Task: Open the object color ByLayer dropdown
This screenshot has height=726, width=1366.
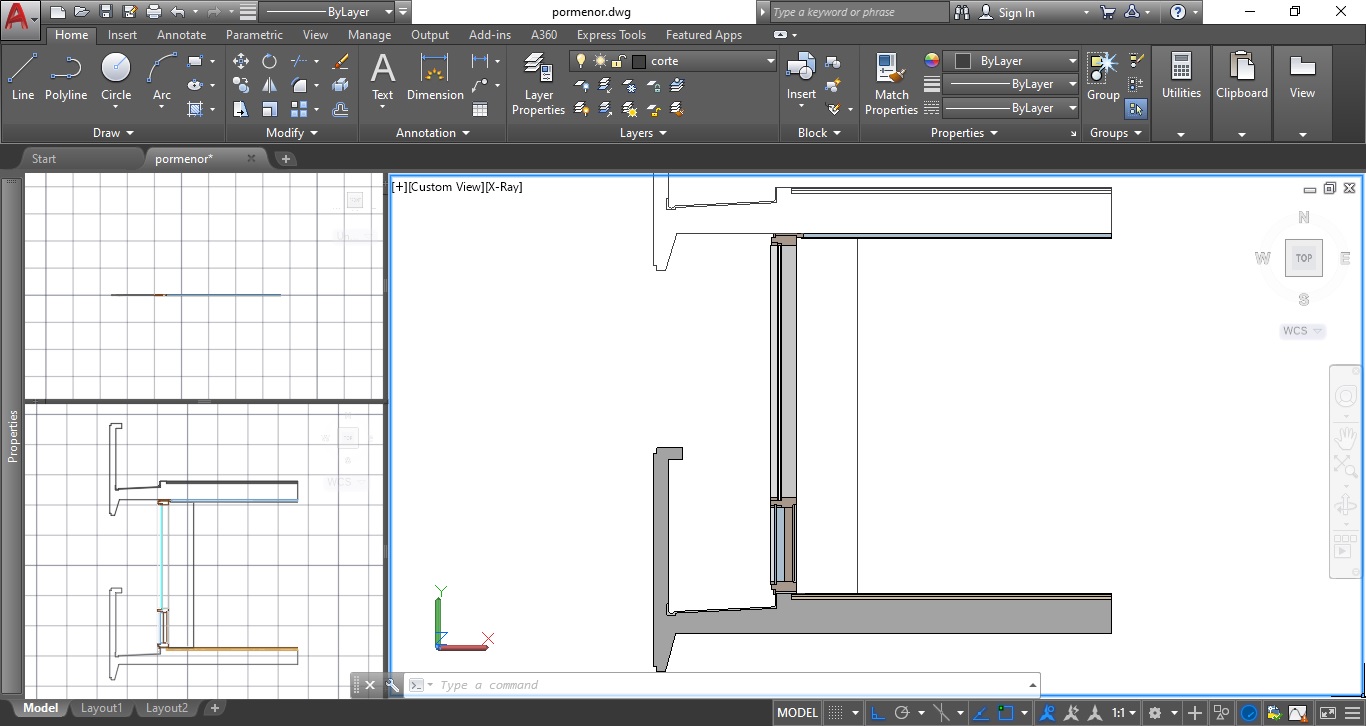Action: [x=1012, y=61]
